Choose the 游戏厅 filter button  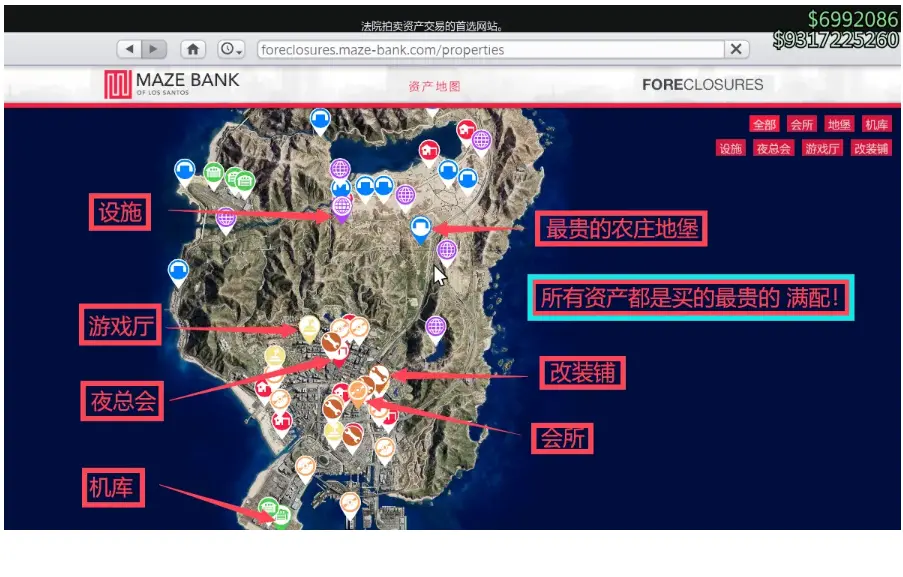pos(822,149)
